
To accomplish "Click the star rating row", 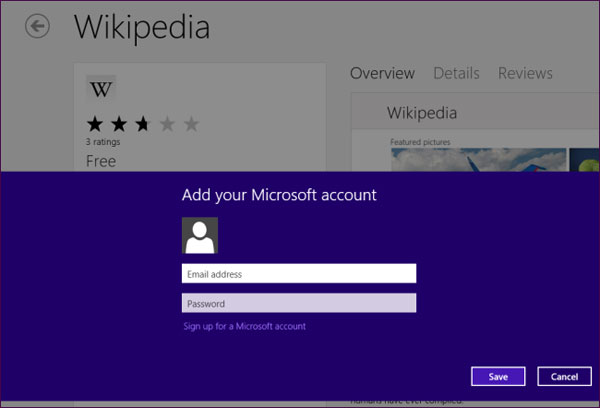I will 143,124.
